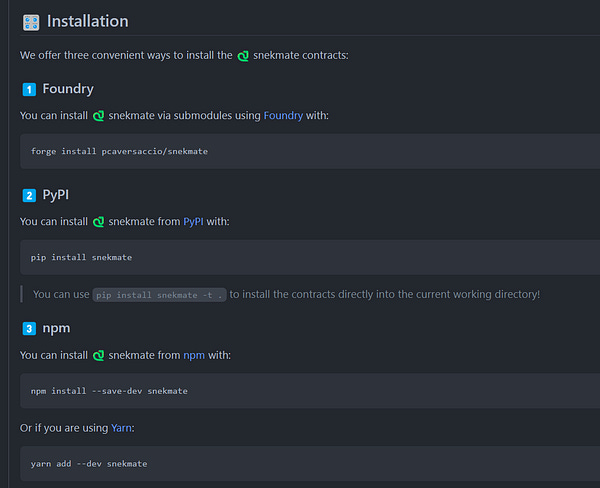The width and height of the screenshot is (600, 488).
Task: Click the snake icon before 'snekmate from npm'
Action: pyautogui.click(x=98, y=356)
